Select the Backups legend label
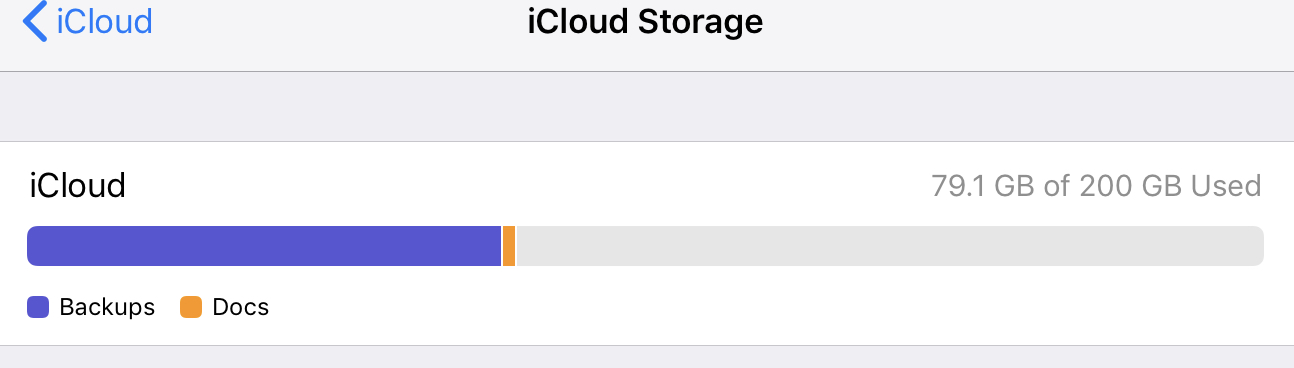 coord(107,307)
